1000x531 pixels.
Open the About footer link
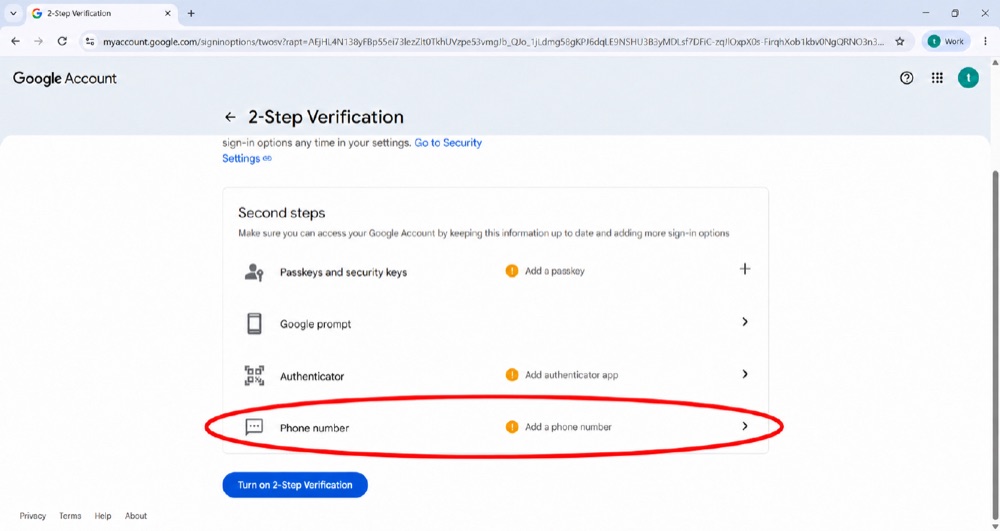point(135,516)
